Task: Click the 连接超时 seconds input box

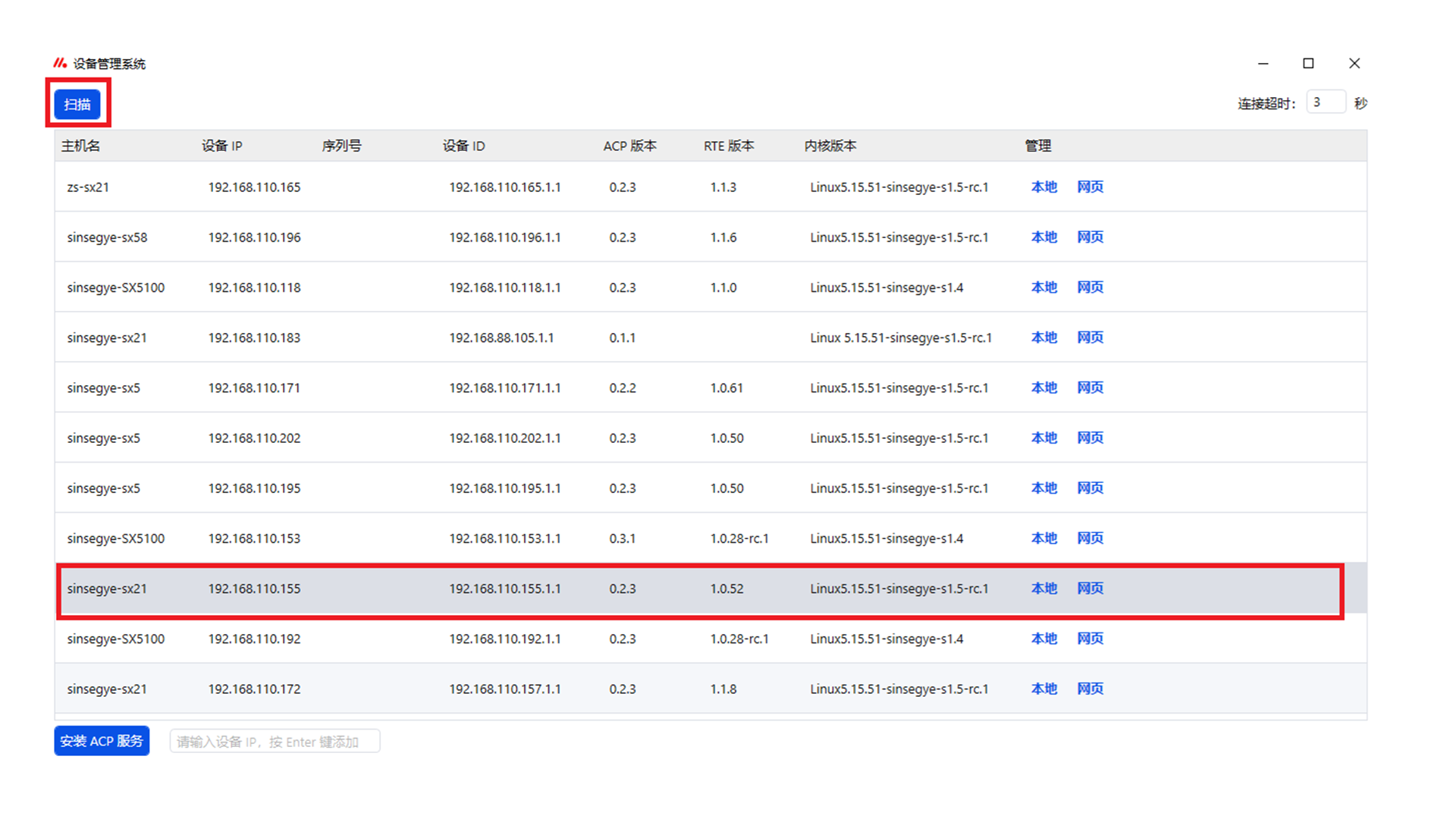Action: 1325,102
